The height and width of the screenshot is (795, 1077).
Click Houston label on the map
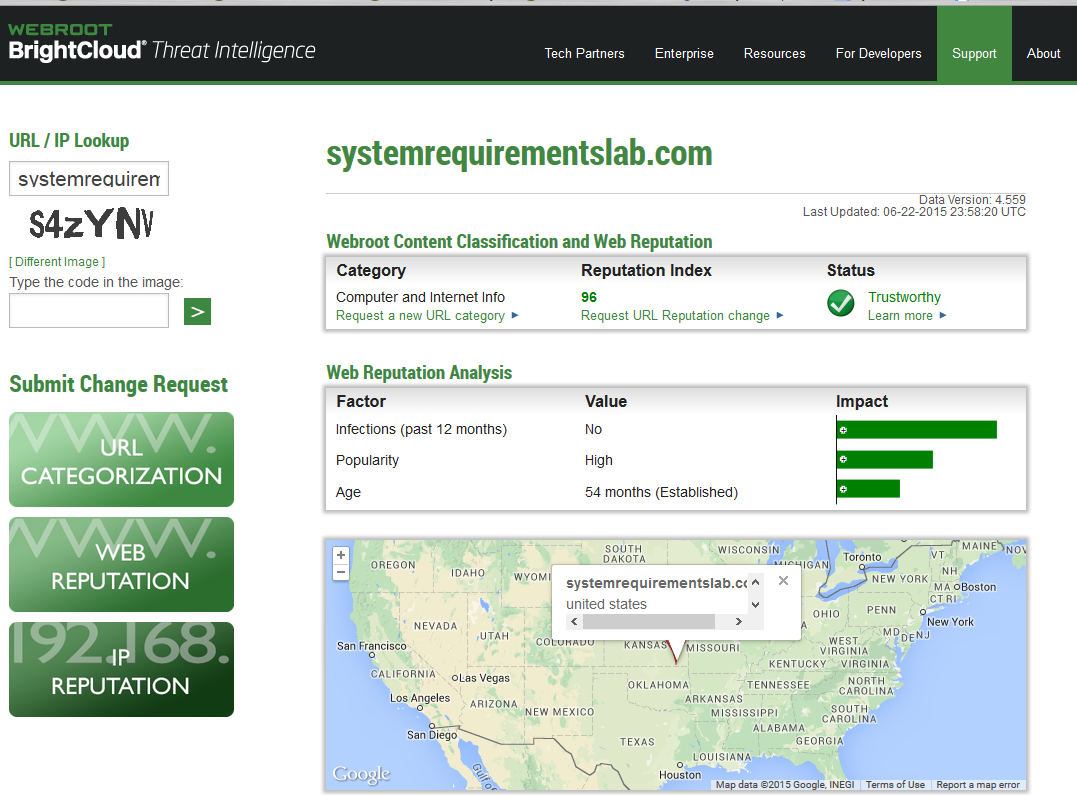(x=680, y=775)
